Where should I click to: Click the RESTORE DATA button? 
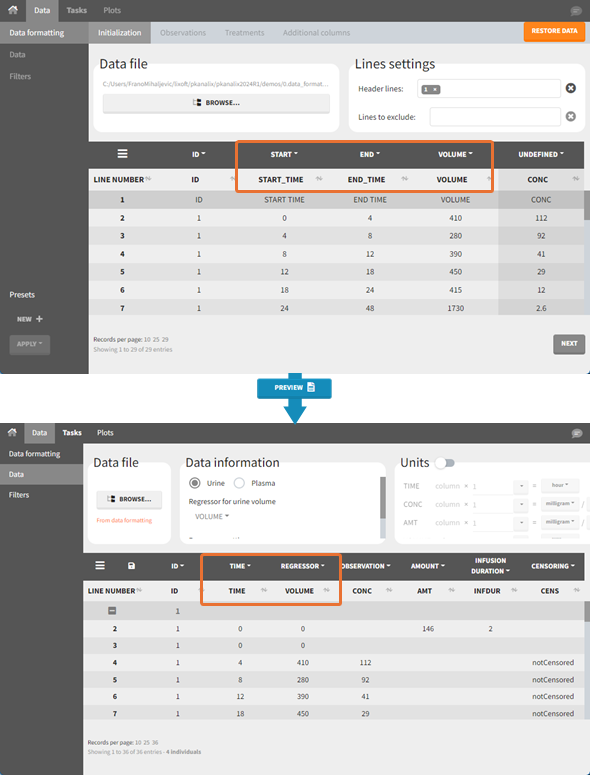pos(554,31)
